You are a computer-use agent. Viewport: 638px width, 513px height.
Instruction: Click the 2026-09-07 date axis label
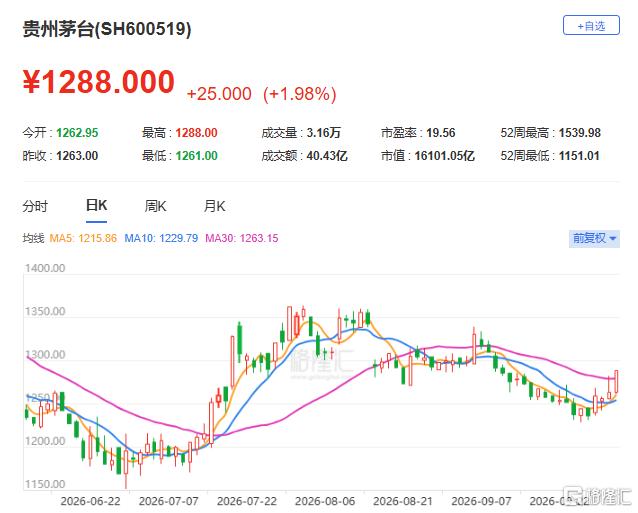tap(481, 501)
